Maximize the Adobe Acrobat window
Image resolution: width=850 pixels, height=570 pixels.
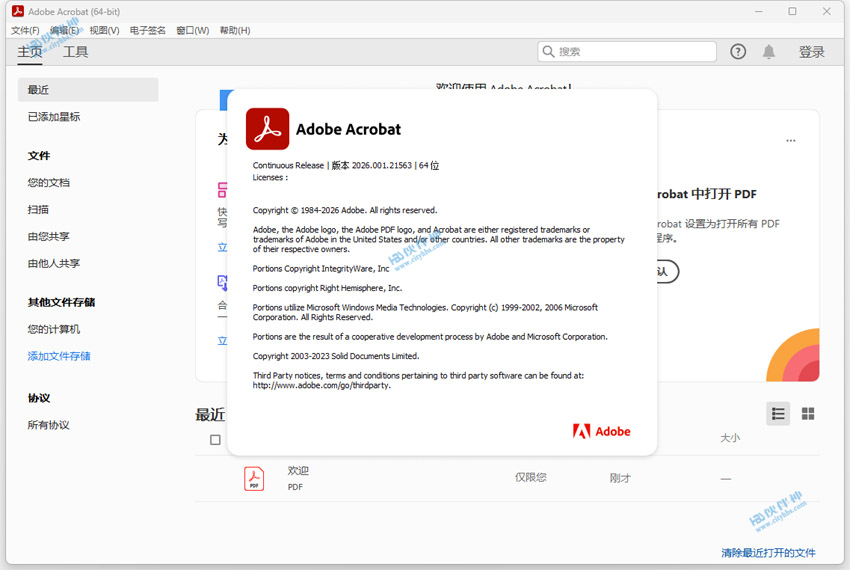(793, 11)
